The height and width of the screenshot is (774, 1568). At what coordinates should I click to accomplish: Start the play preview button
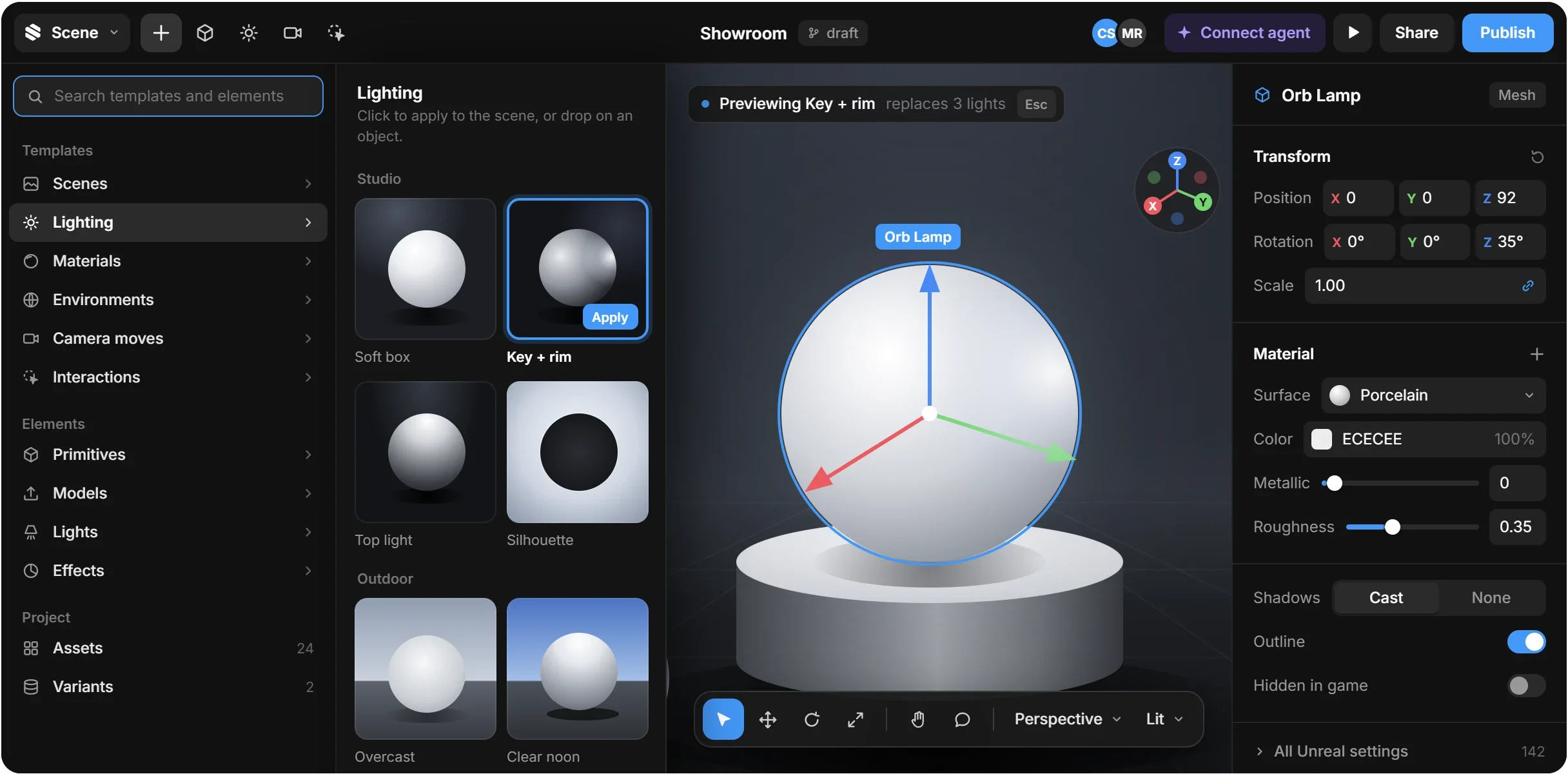point(1353,33)
